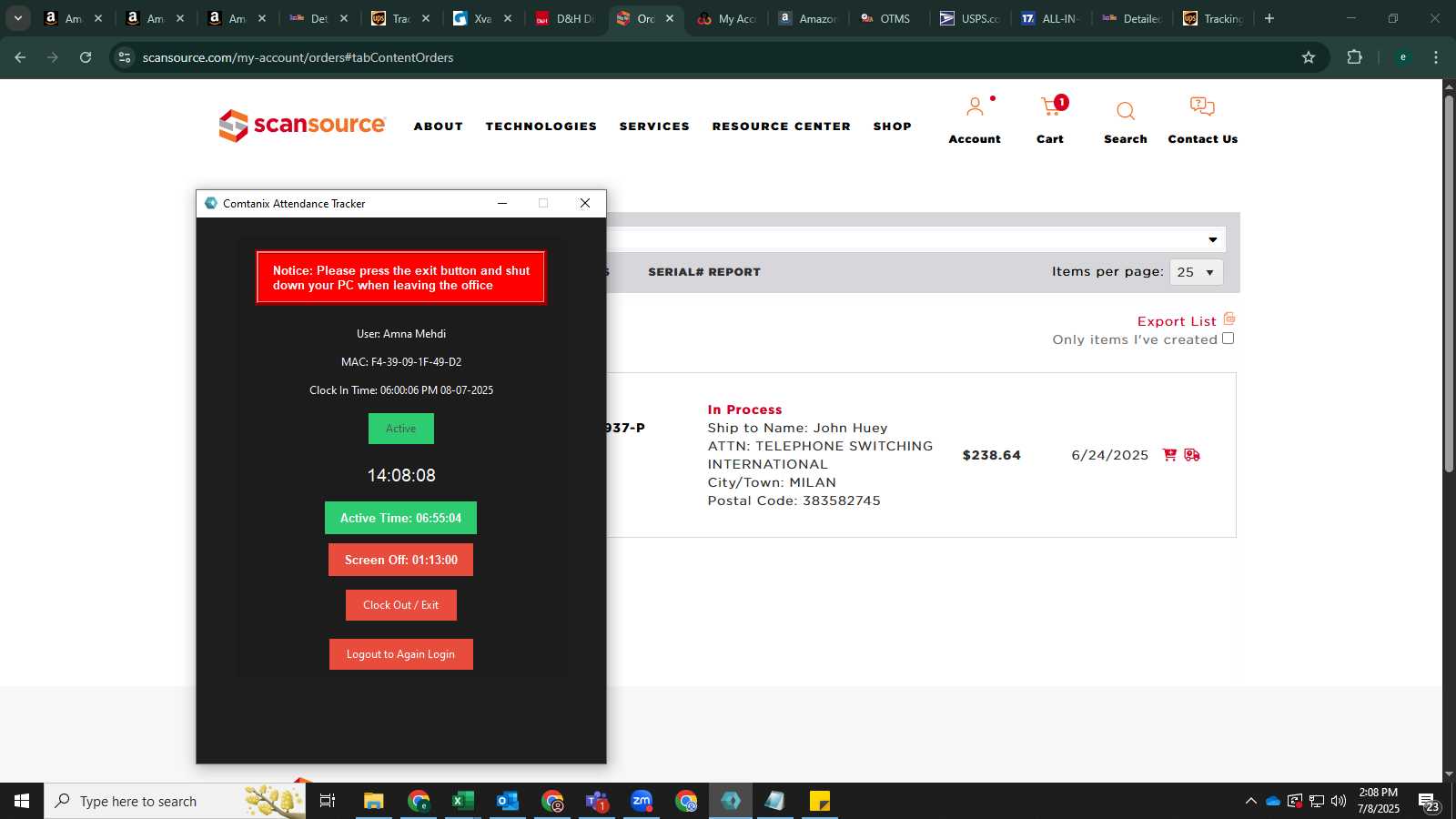Switch to the USPS.com browser tab
1456x819 pixels.
click(970, 18)
